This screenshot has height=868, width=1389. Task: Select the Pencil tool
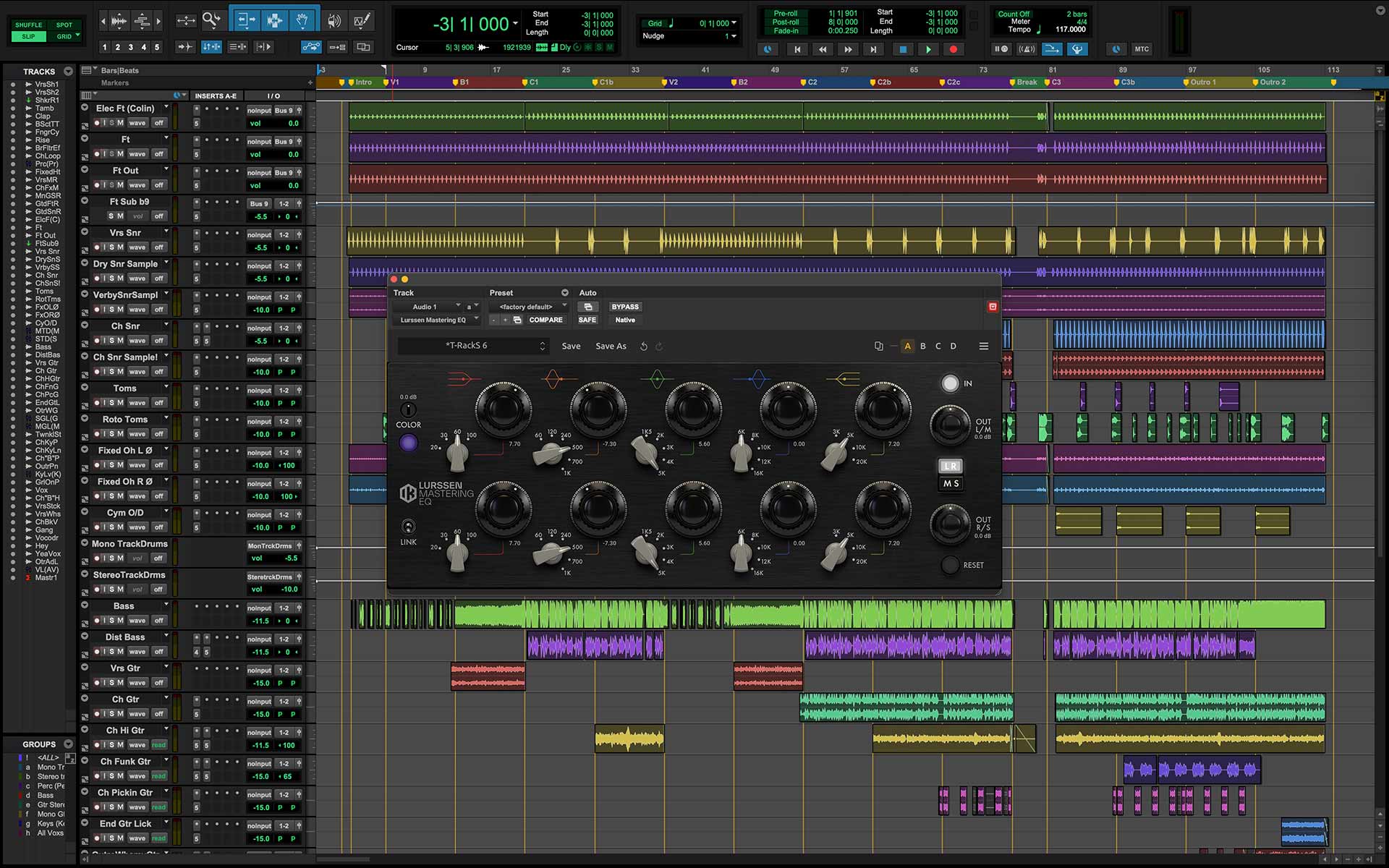(x=360, y=20)
